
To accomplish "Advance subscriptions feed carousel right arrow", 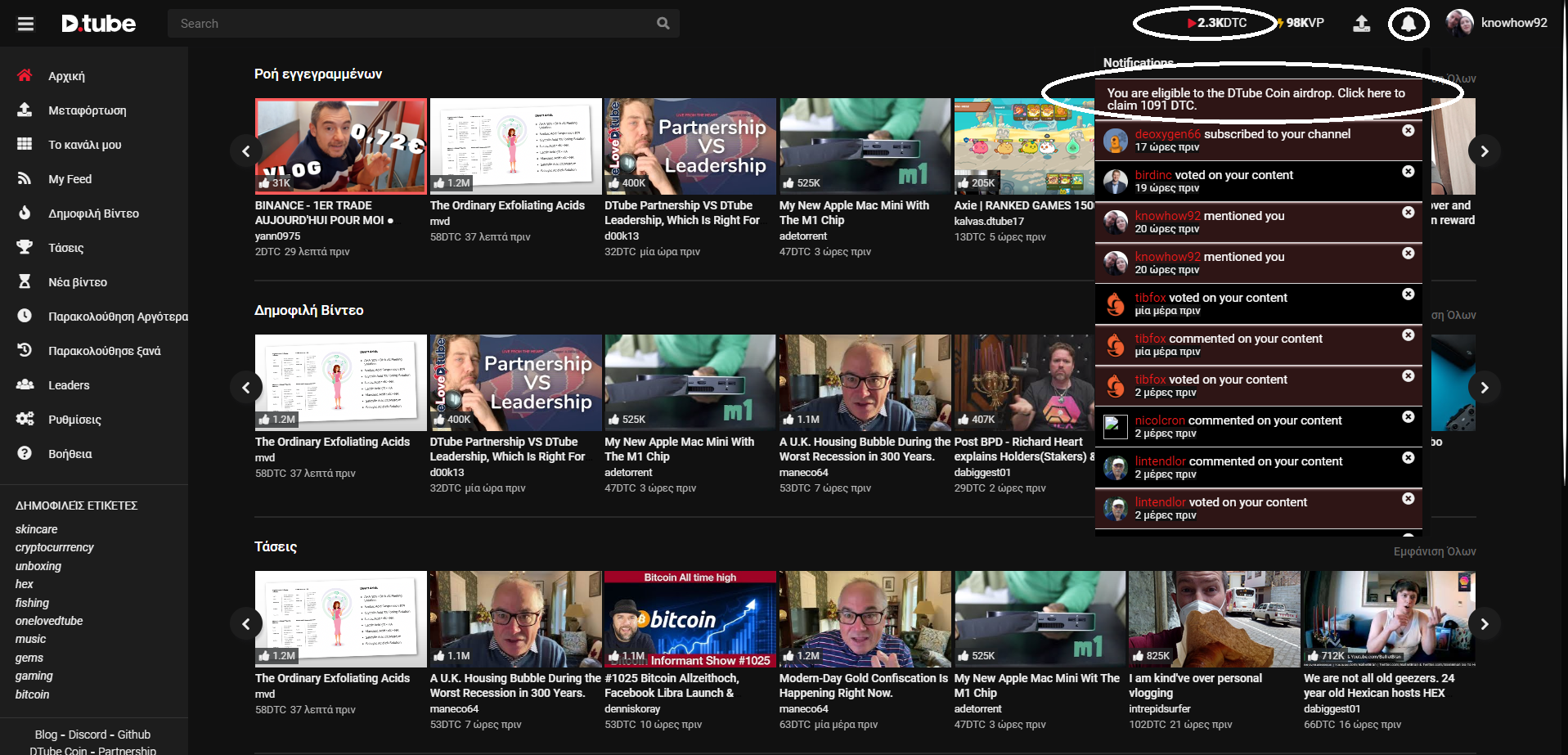I will tap(1485, 151).
